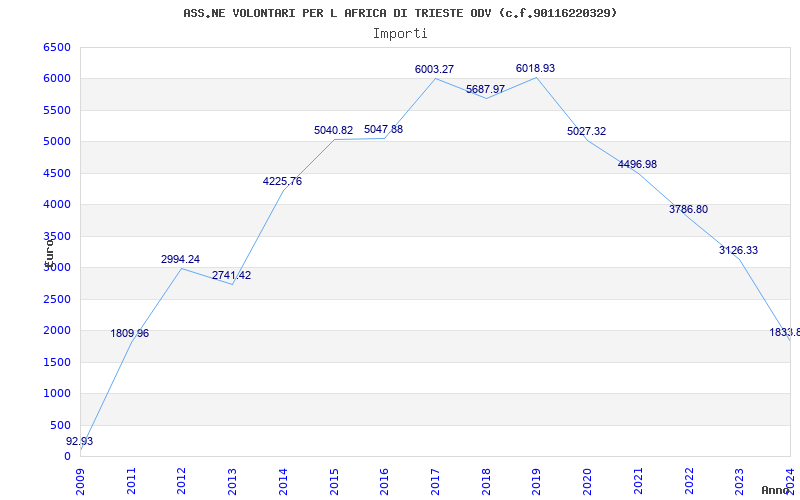Select the 5027.32 data label
The image size is (800, 500).
click(x=586, y=131)
